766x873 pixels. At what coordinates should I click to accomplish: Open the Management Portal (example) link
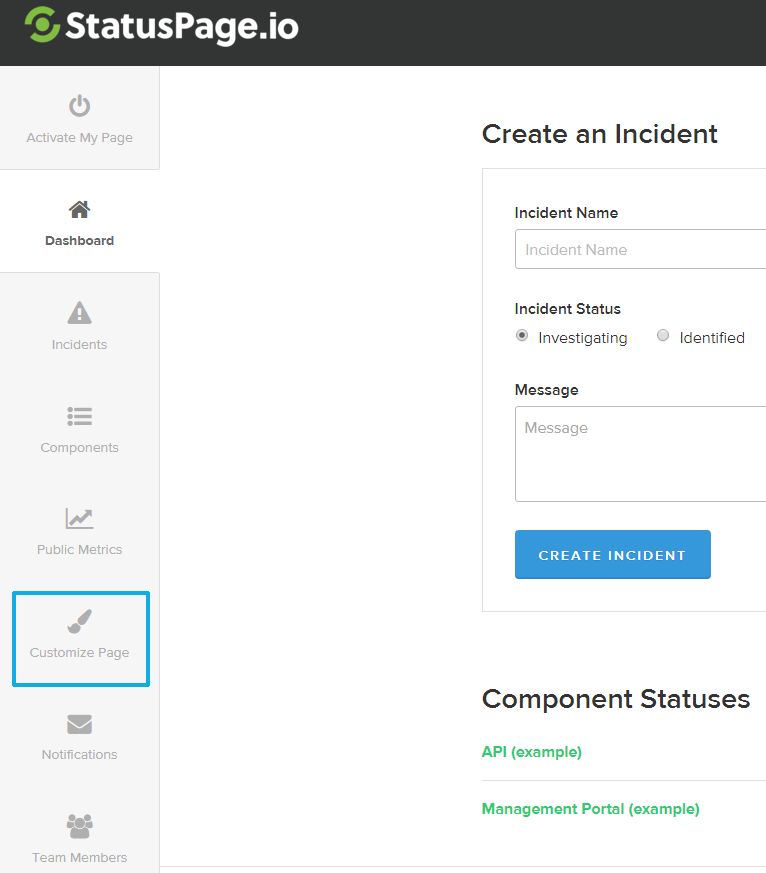[590, 809]
